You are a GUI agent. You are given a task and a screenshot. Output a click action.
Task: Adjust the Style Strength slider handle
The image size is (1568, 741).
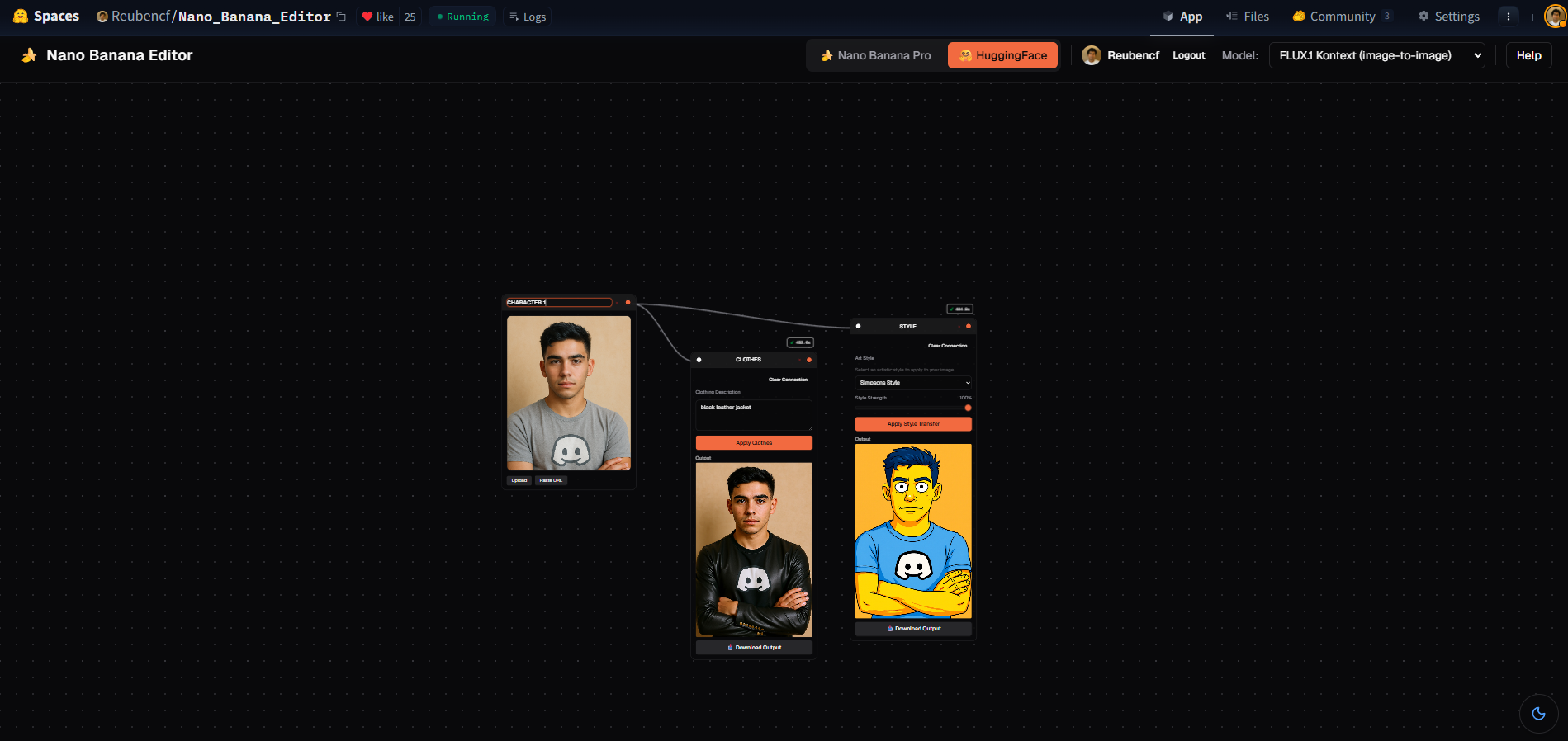tap(968, 408)
